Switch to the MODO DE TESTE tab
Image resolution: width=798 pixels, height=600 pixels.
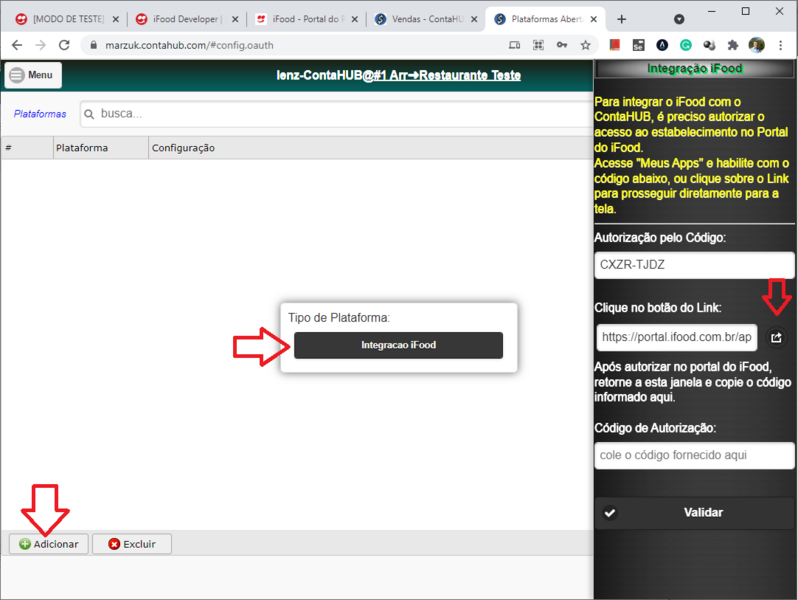[66, 19]
